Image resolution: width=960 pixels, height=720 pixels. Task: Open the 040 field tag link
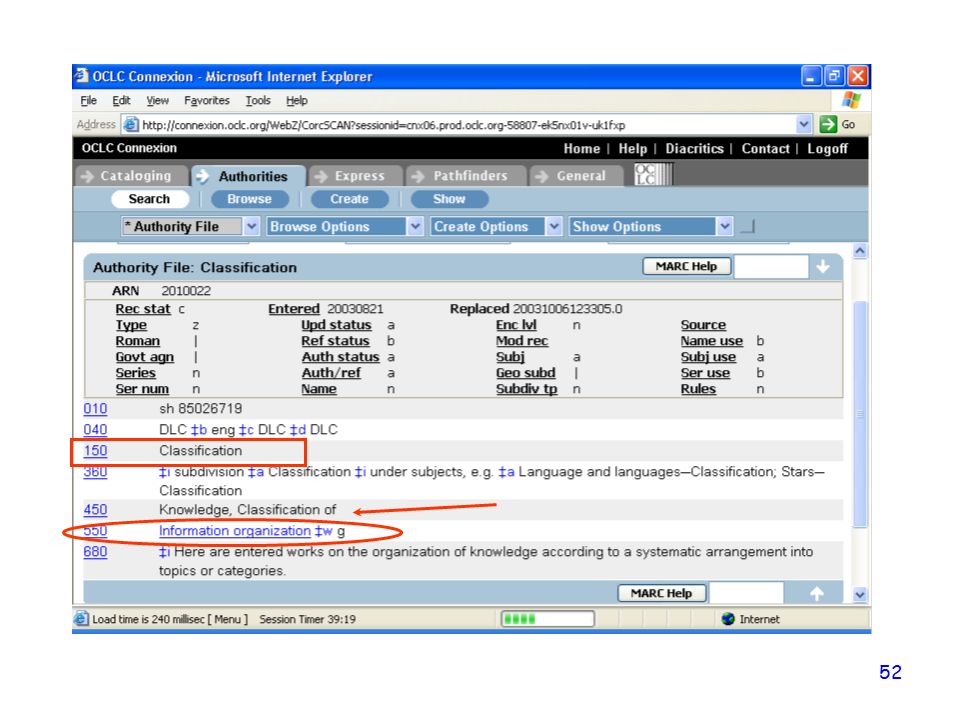pyautogui.click(x=96, y=430)
